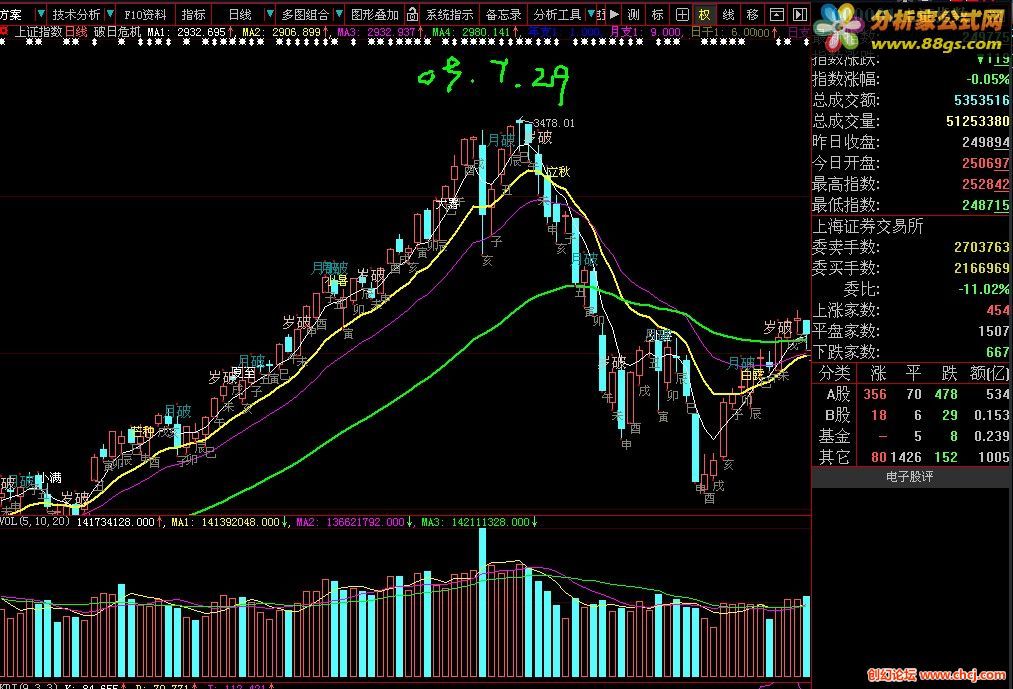Expand the 技术分析 dropdown arrow

(110, 14)
